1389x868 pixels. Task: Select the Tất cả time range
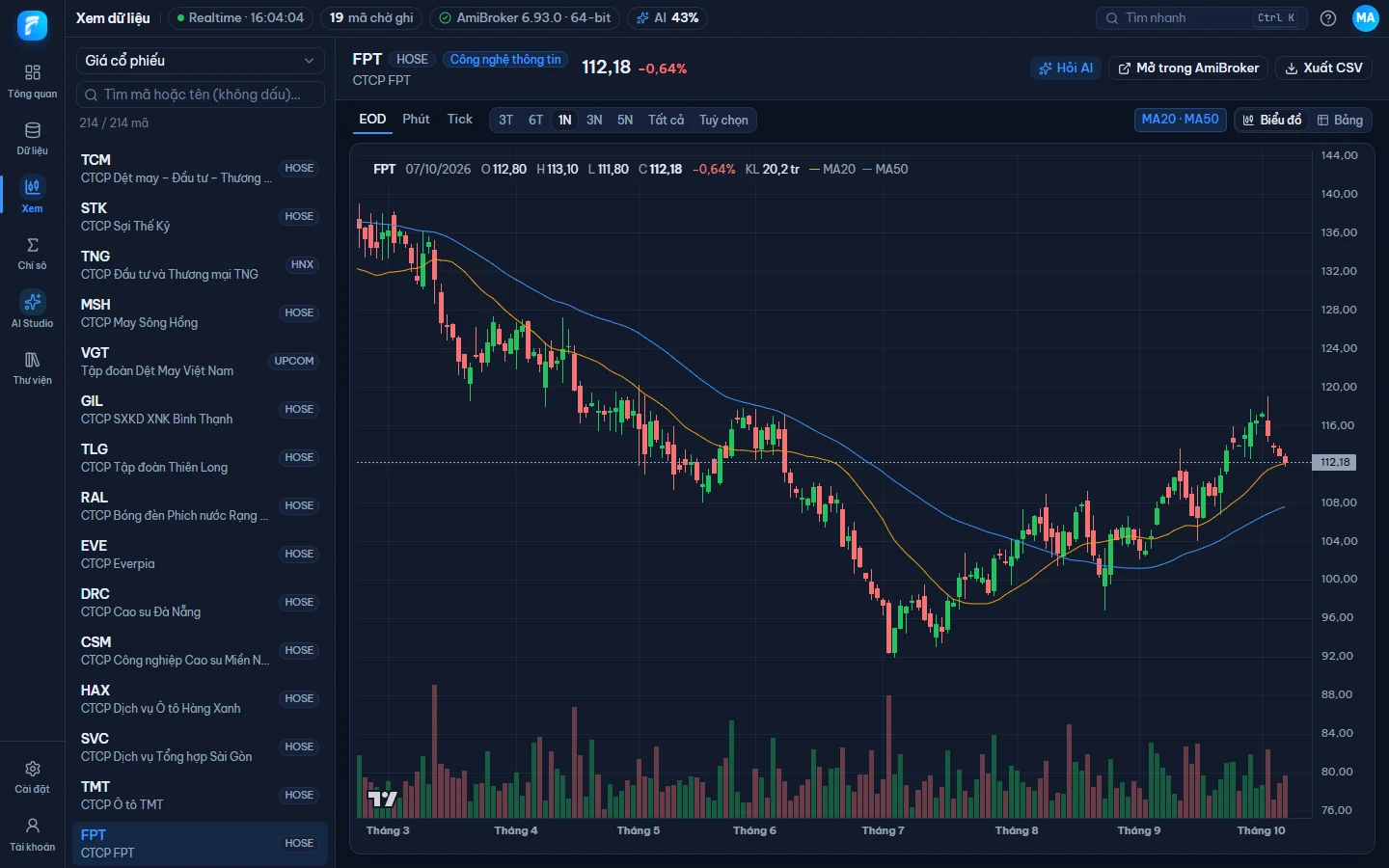point(666,120)
